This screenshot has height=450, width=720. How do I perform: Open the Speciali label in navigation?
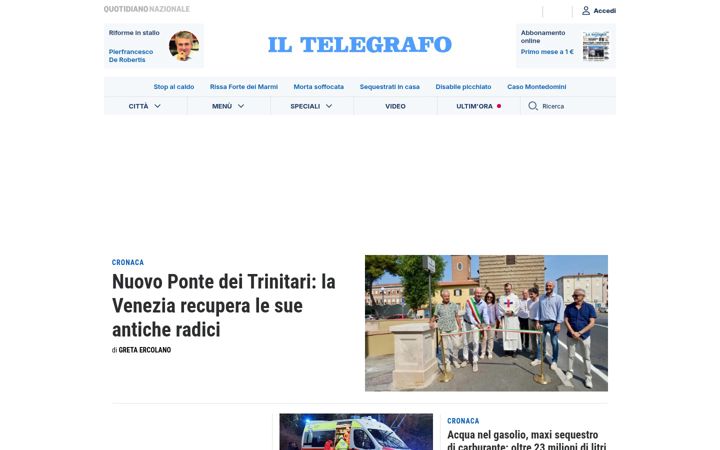[x=305, y=106]
